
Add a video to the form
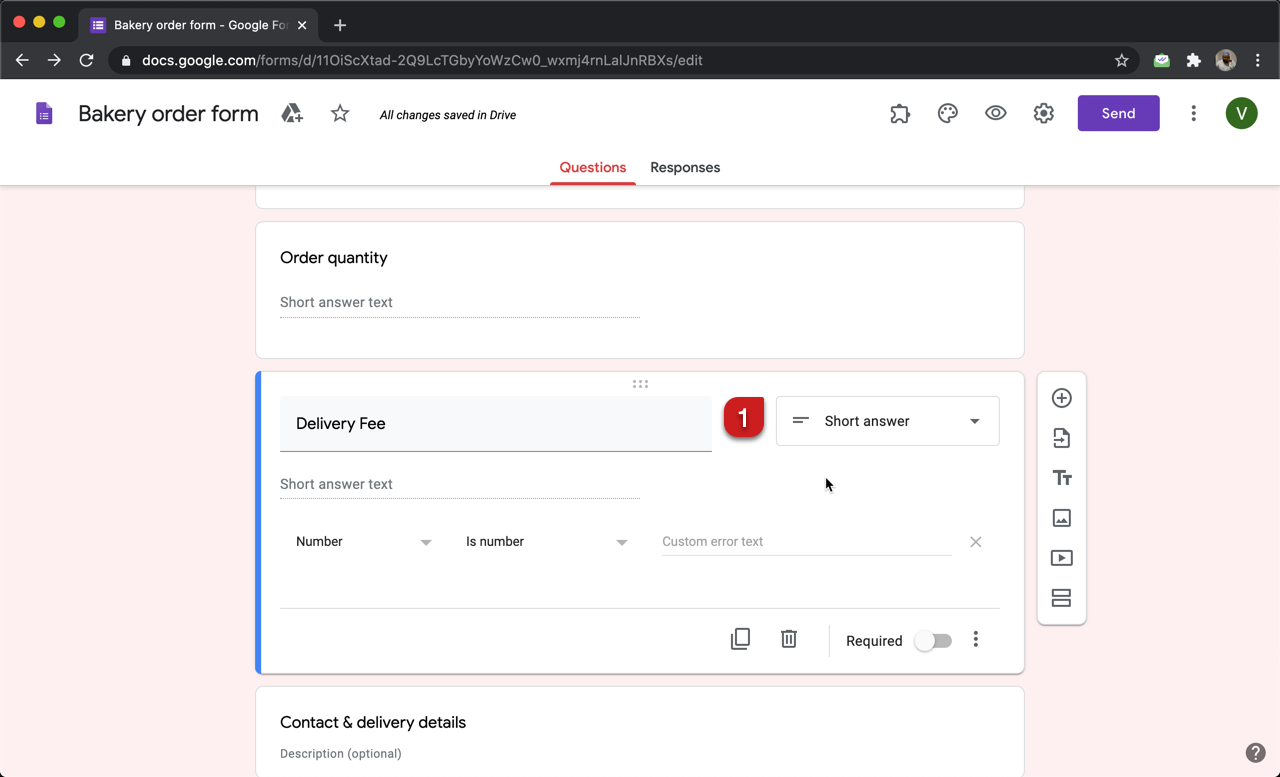[x=1061, y=557]
